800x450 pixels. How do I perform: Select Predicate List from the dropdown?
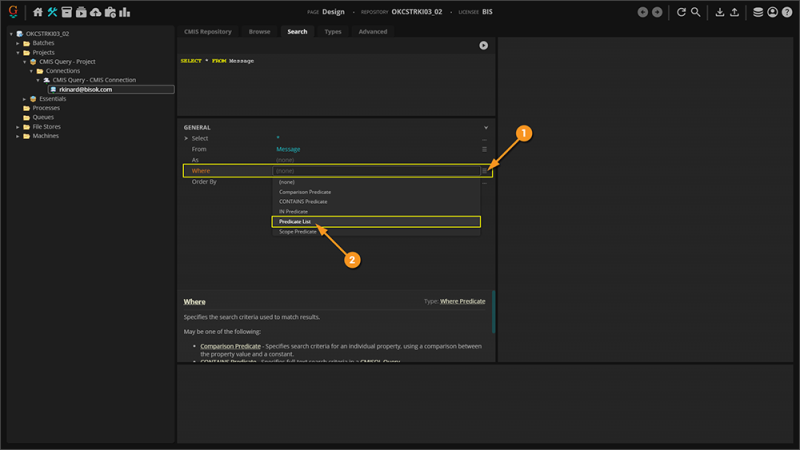click(299, 222)
